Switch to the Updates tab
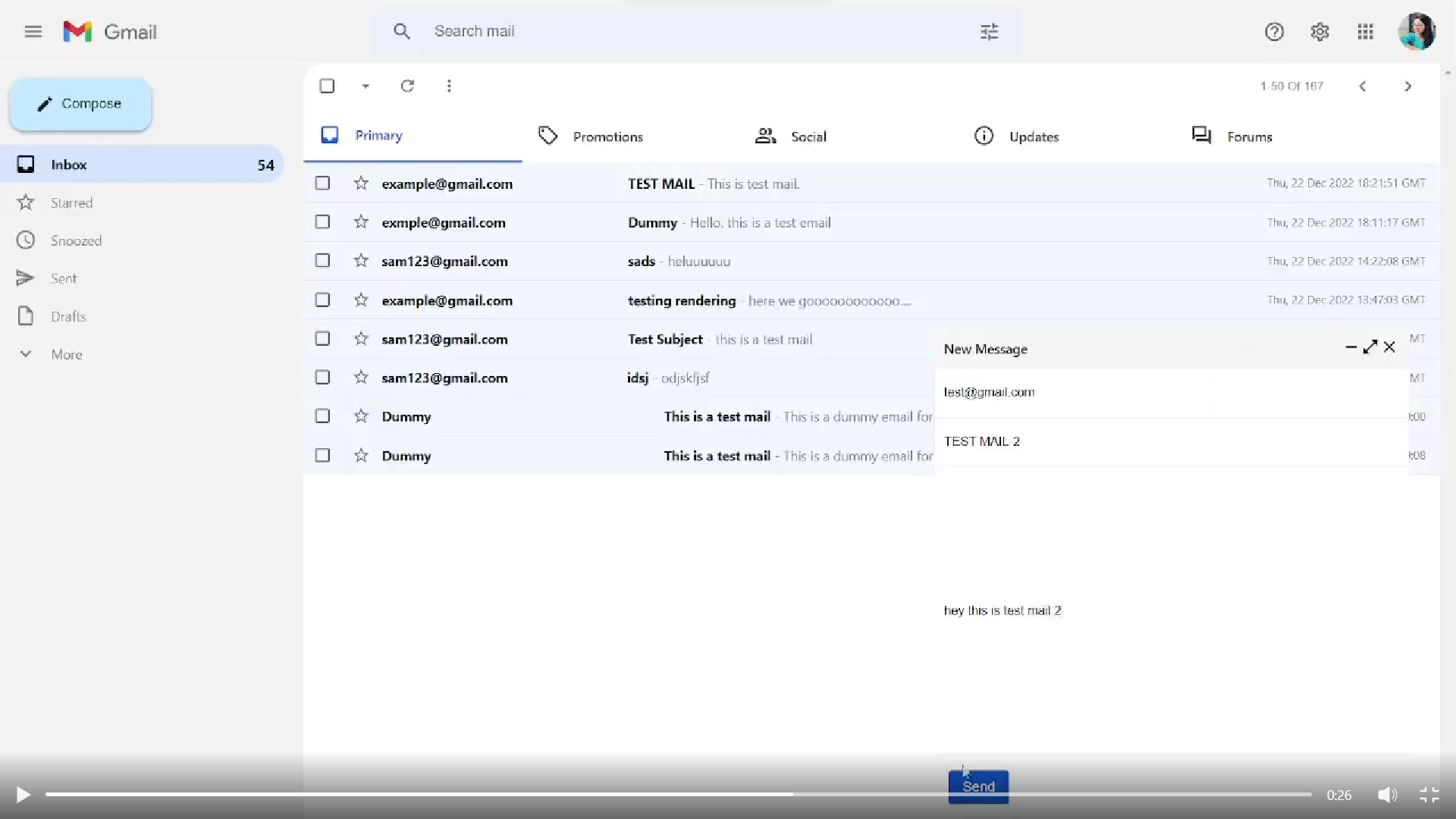 point(1033,136)
